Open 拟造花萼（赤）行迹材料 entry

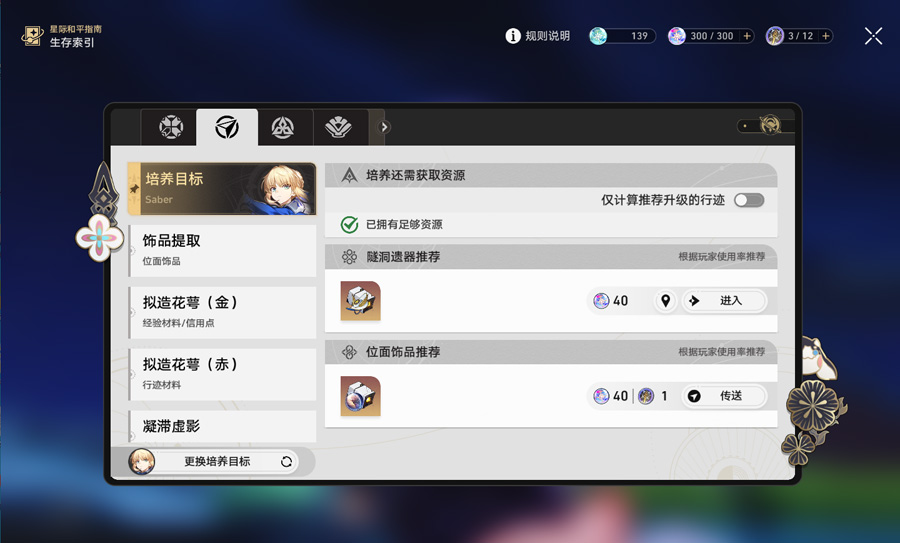point(222,374)
